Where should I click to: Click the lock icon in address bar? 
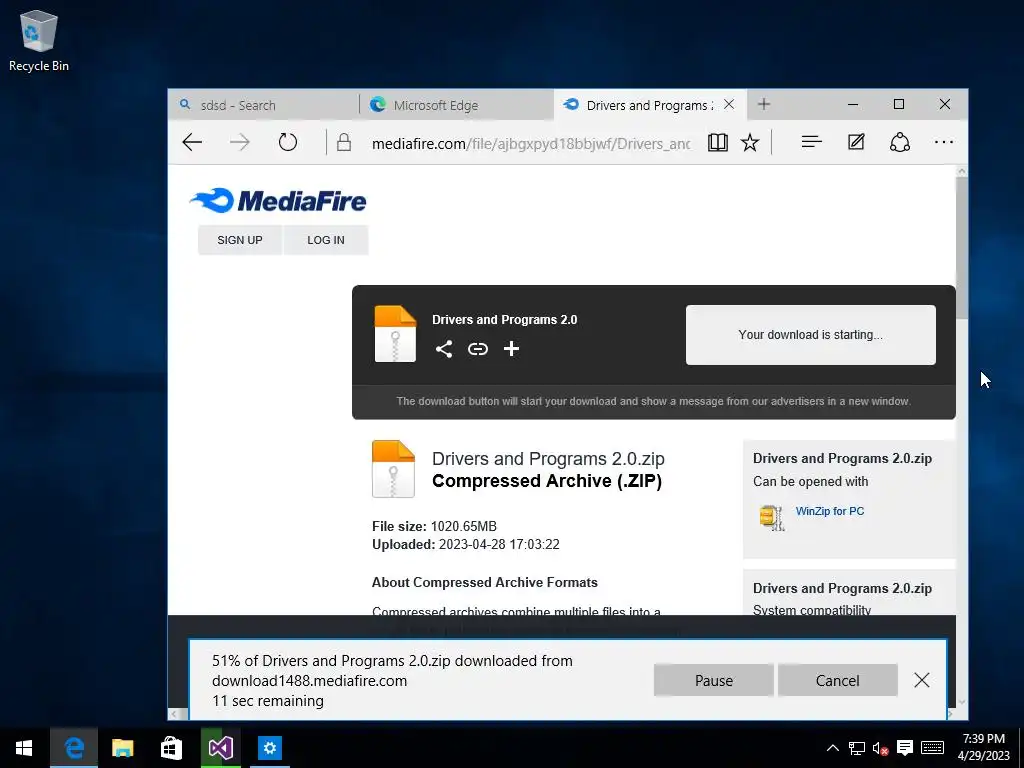344,142
